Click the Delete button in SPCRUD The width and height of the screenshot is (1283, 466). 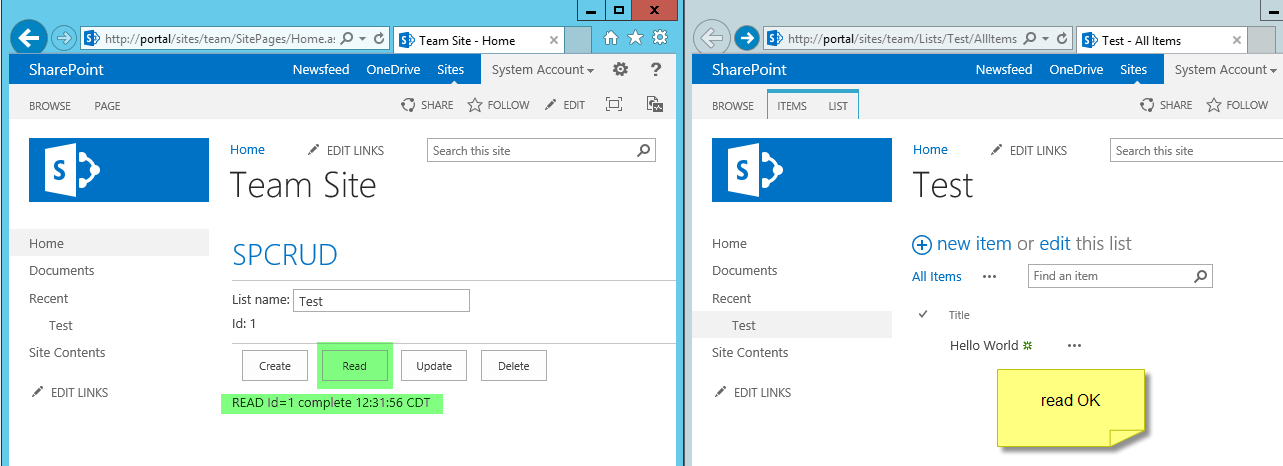(x=514, y=366)
